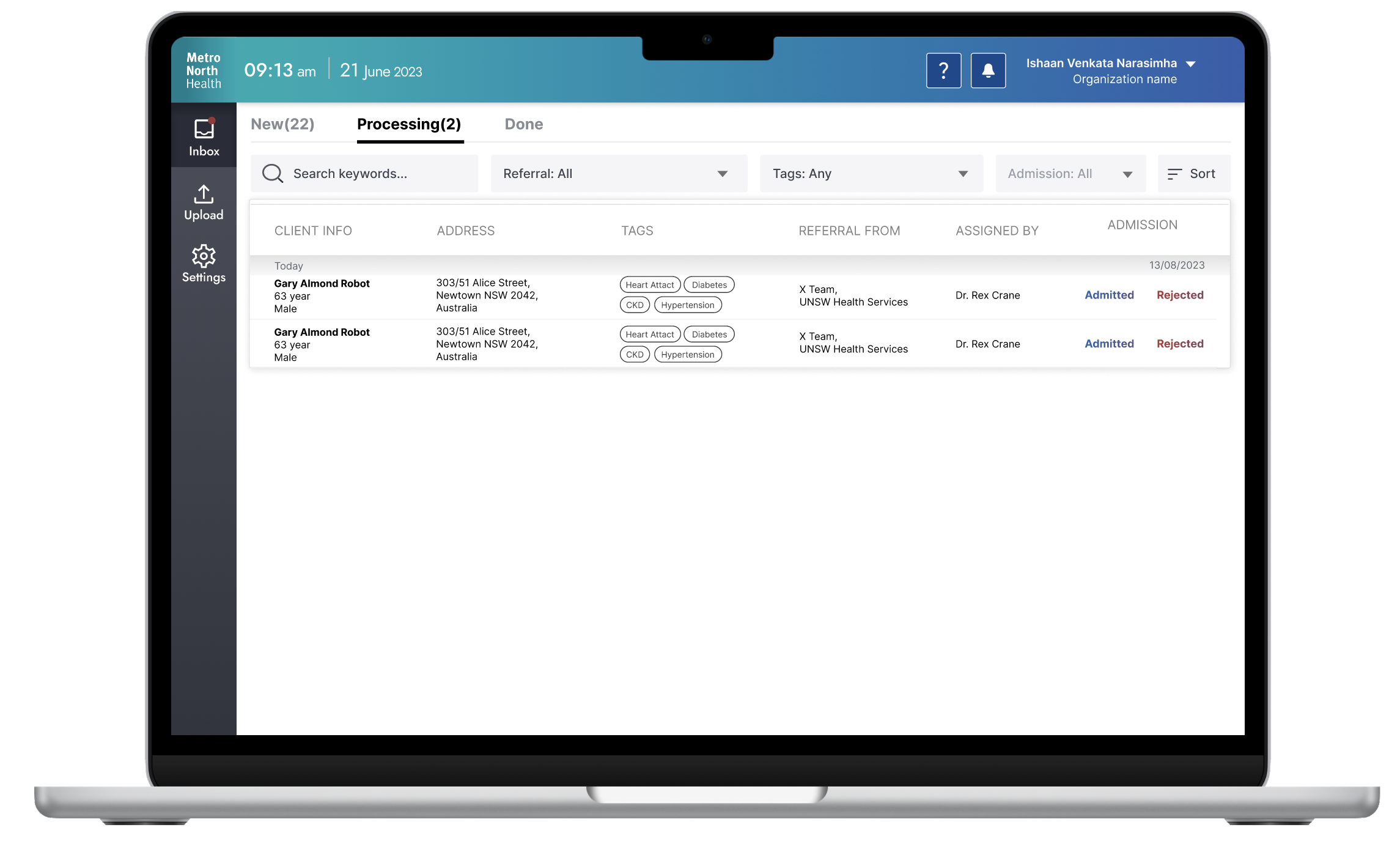This screenshot has height=844, width=1400.
Task: Expand user account menu arrow
Action: [x=1190, y=64]
